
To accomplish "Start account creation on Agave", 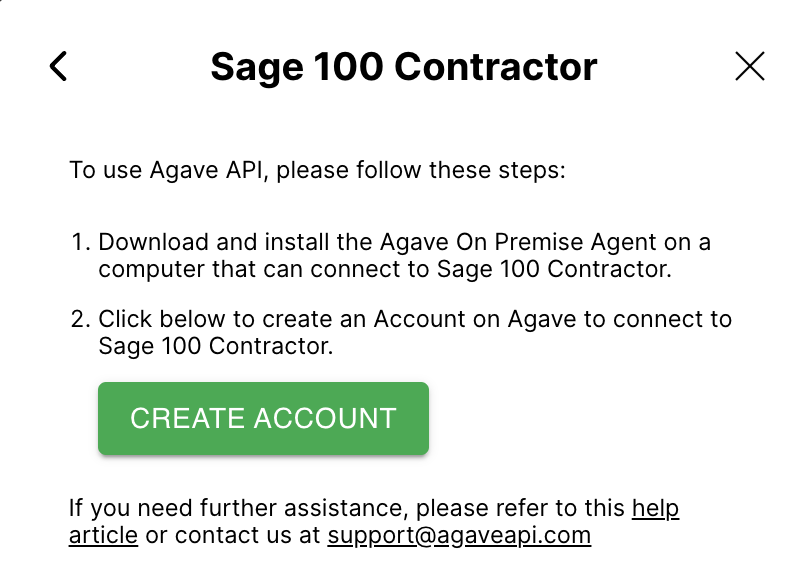I will [263, 418].
